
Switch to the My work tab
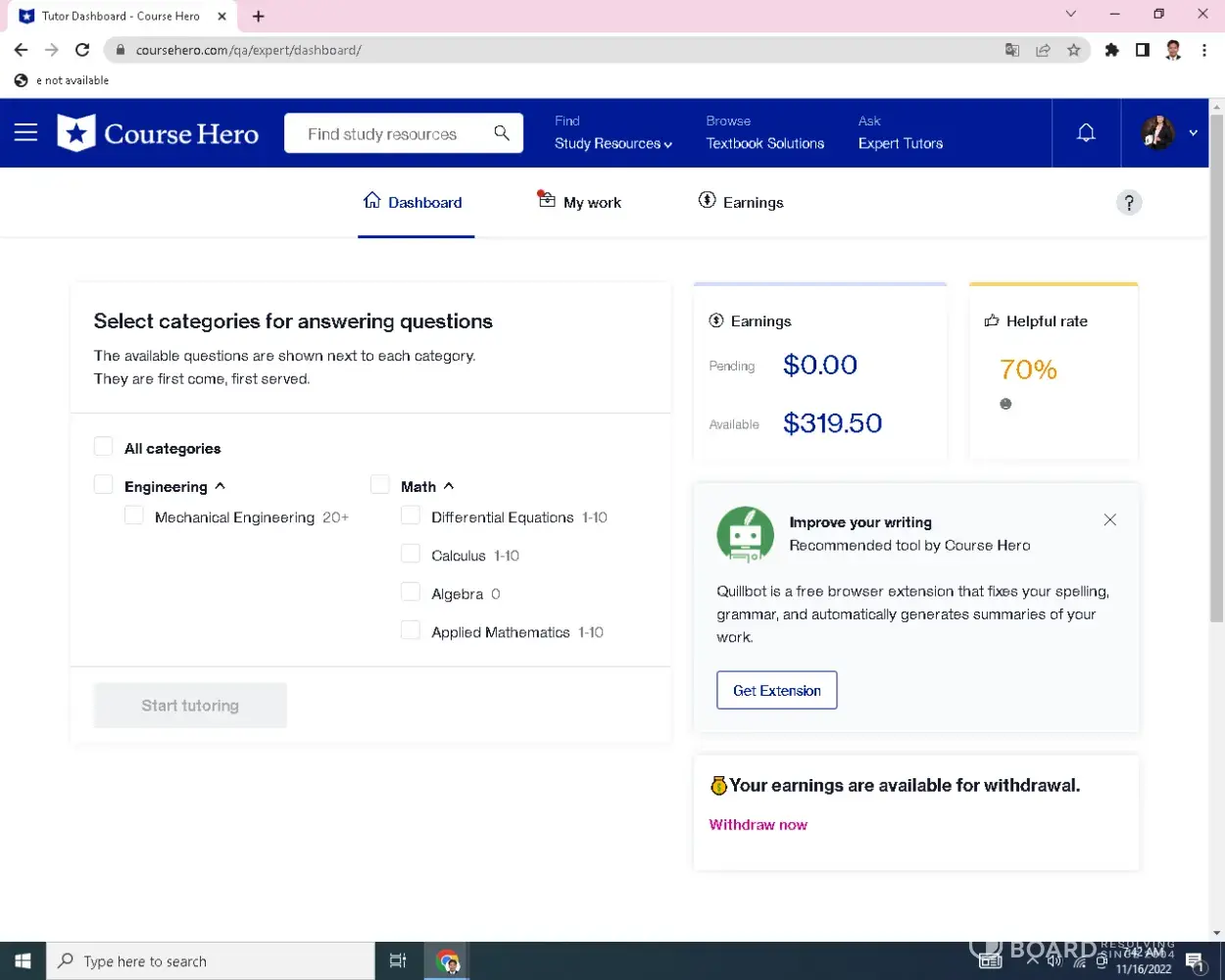(580, 202)
